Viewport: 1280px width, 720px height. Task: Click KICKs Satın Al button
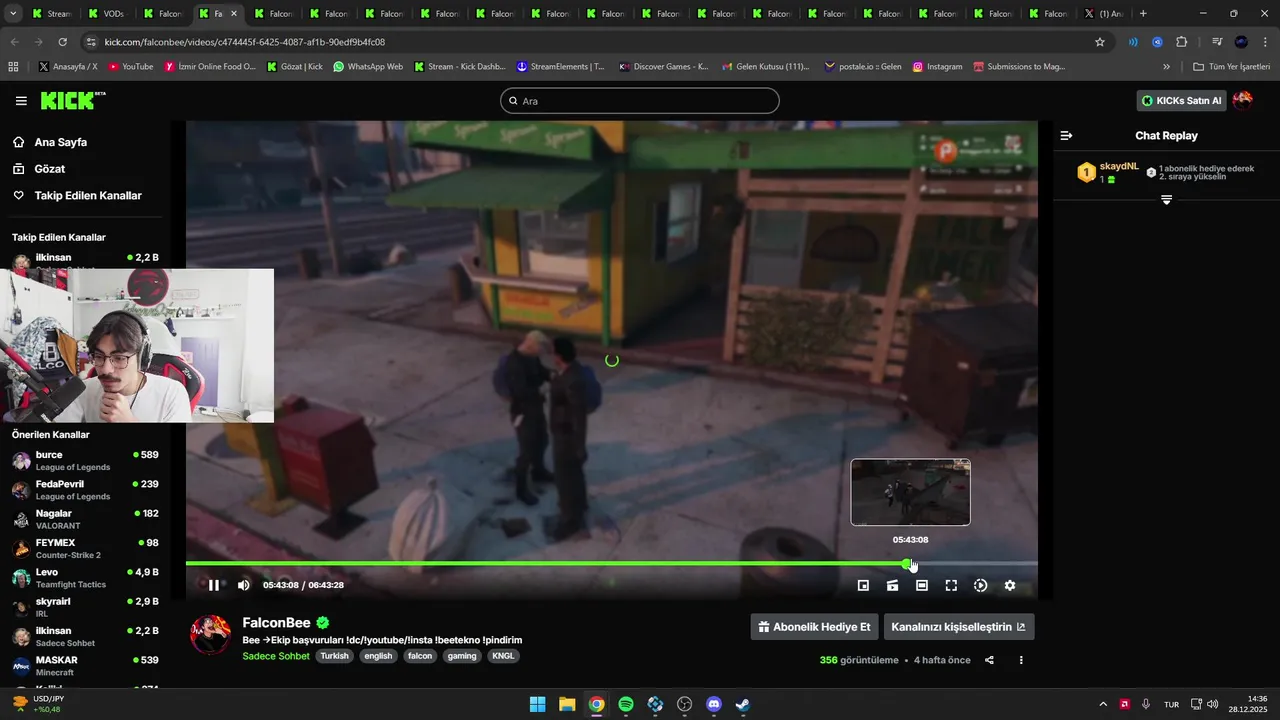[x=1181, y=101]
